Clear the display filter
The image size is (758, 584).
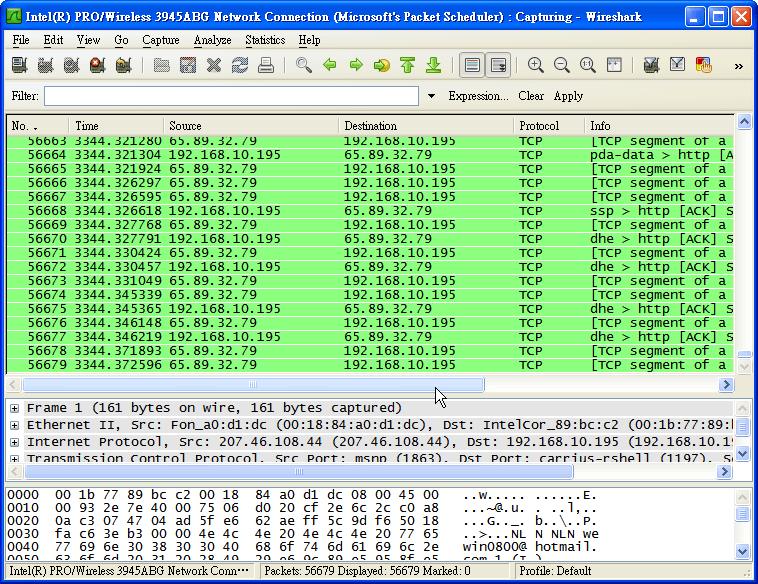531,96
